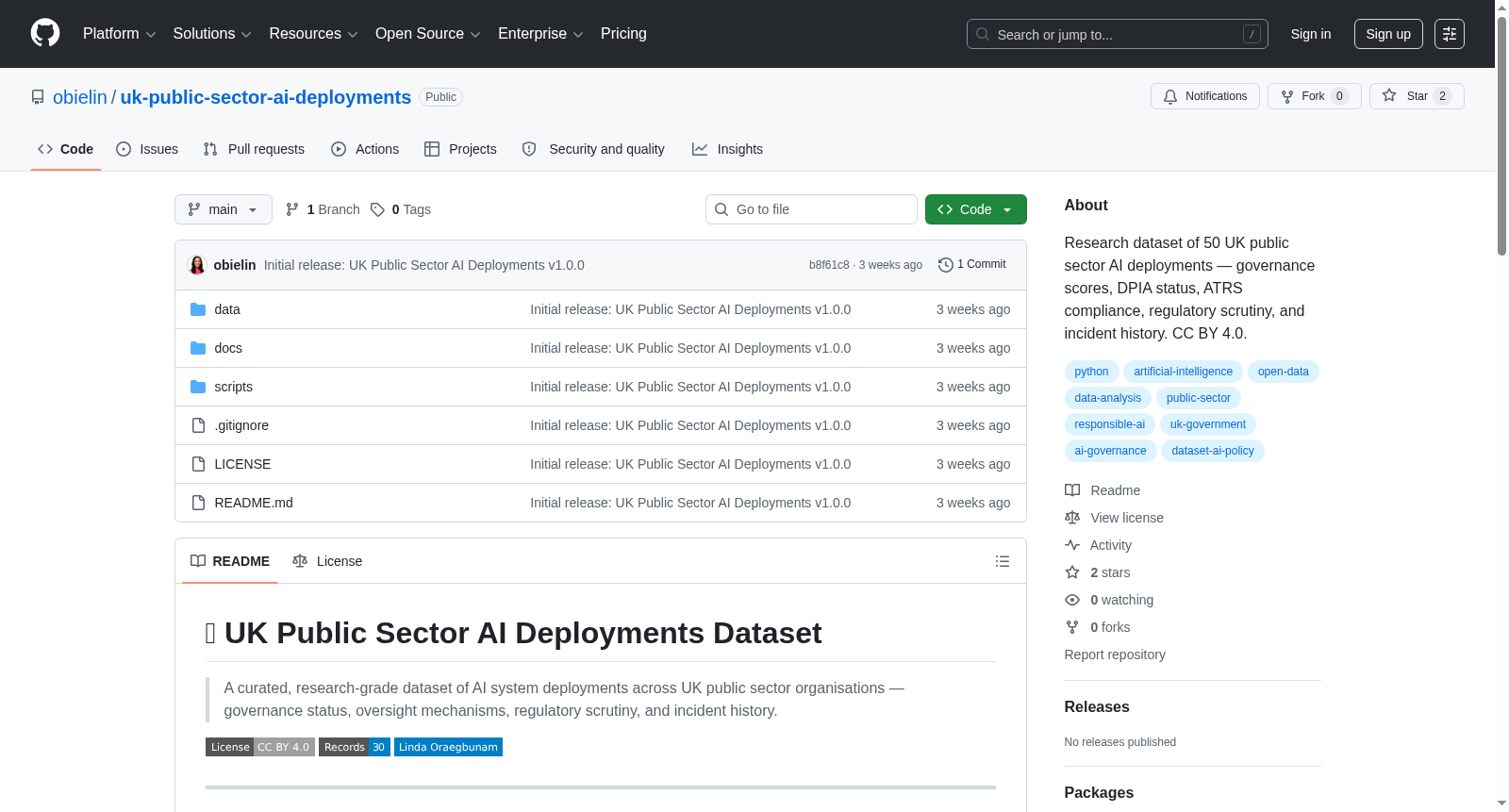Click the docs folder icon
Screen dimensions: 1509x812
pyautogui.click(x=198, y=348)
